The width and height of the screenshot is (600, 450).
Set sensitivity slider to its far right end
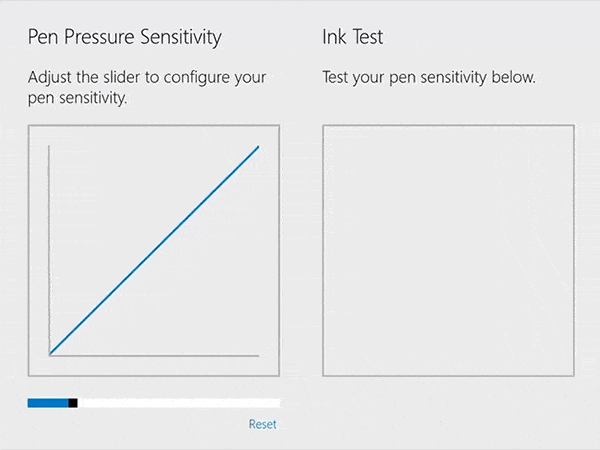tap(278, 403)
